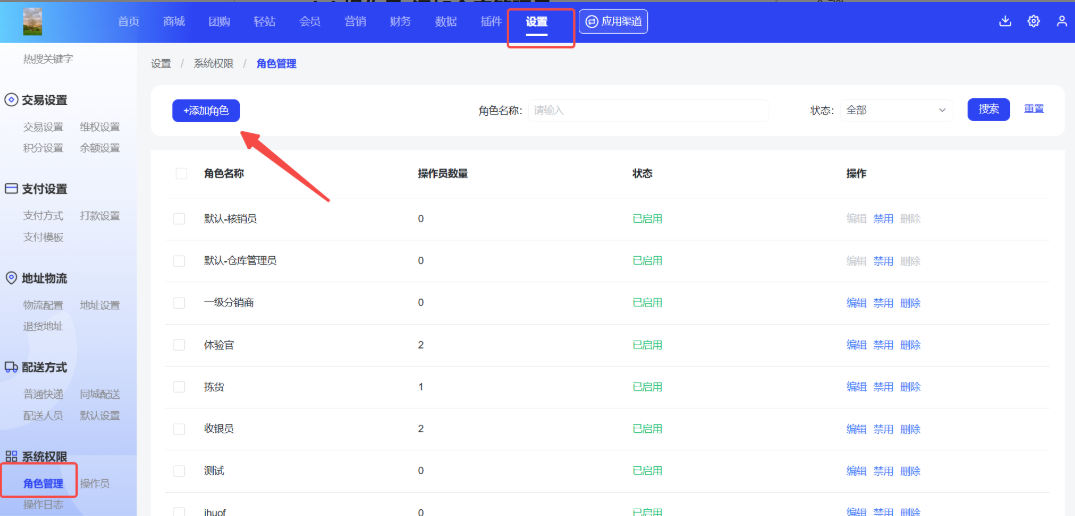The image size is (1075, 516).
Task: Click the 交易设置 section icon
Action: pos(12,100)
